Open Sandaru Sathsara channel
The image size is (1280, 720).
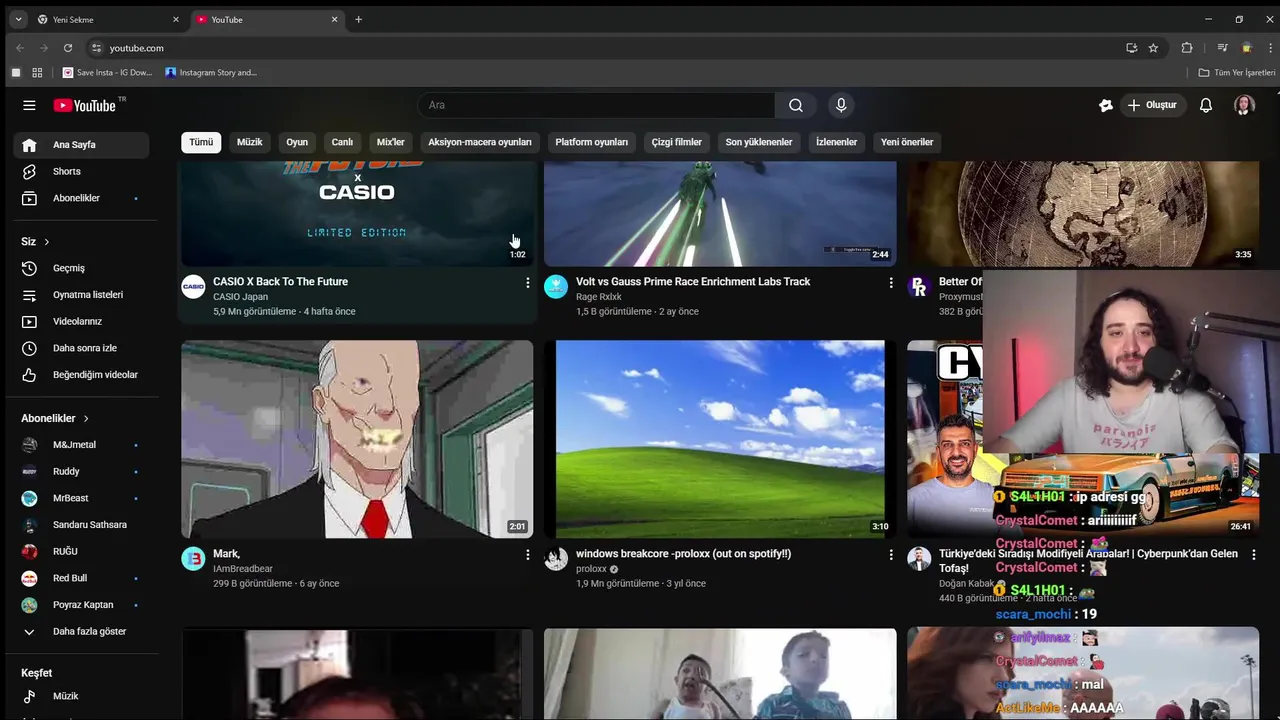click(82, 525)
